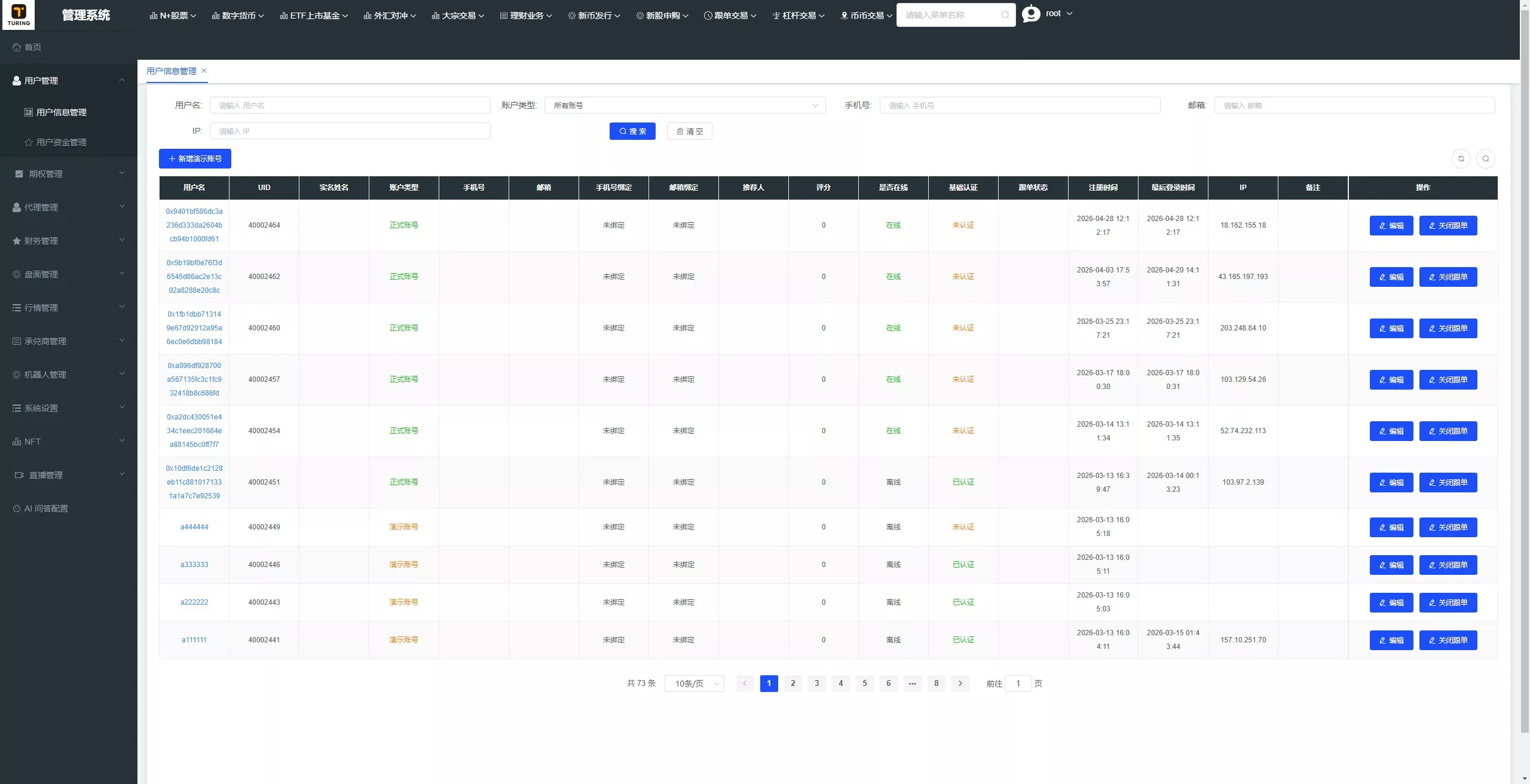Click IP cell 43.165.197.193
Screen dimensions: 1530x784
1243,277
